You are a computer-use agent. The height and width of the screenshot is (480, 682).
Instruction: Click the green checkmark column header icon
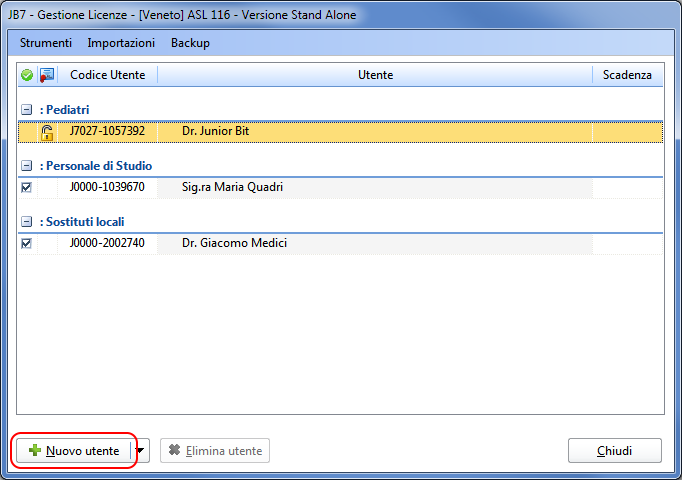click(x=27, y=75)
